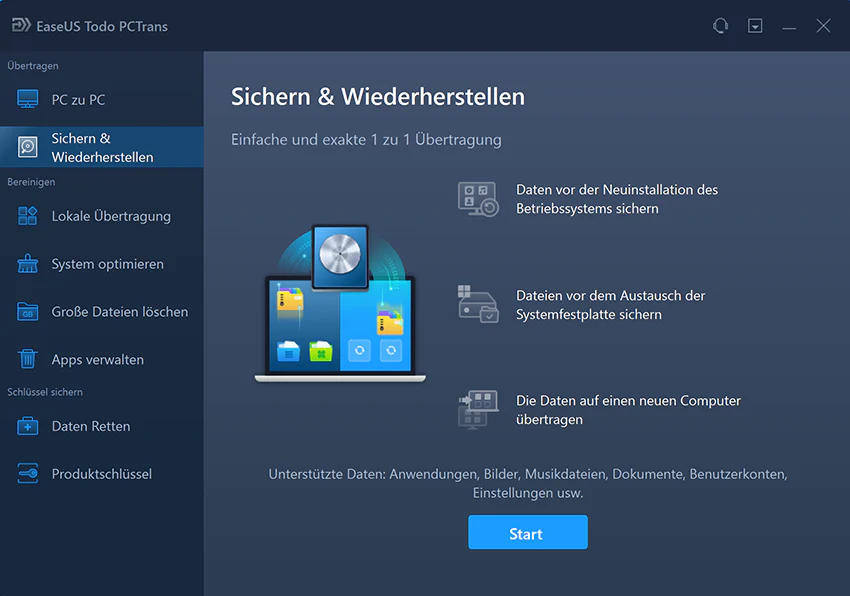Switch to the Apps verwalten section
The width and height of the screenshot is (850, 596).
pos(100,359)
